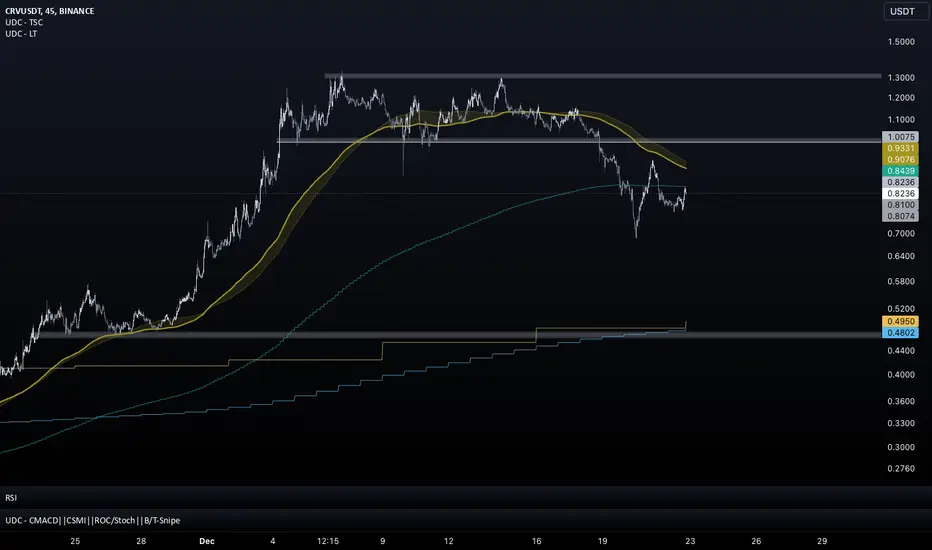Select the horizontal support line near 1.0075

click(x=580, y=140)
